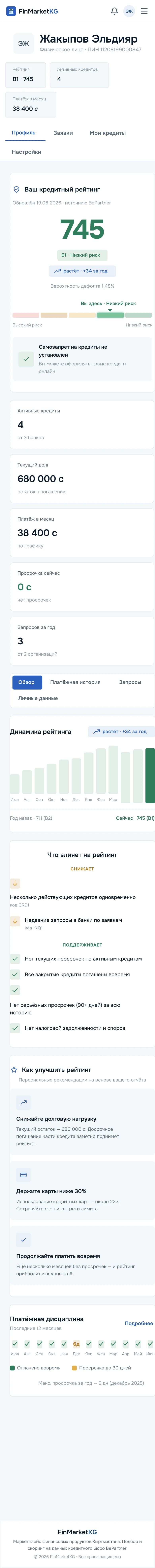Viewport: 155px width, 1568px height.
Task: Open the hamburger menu
Action: click(144, 11)
